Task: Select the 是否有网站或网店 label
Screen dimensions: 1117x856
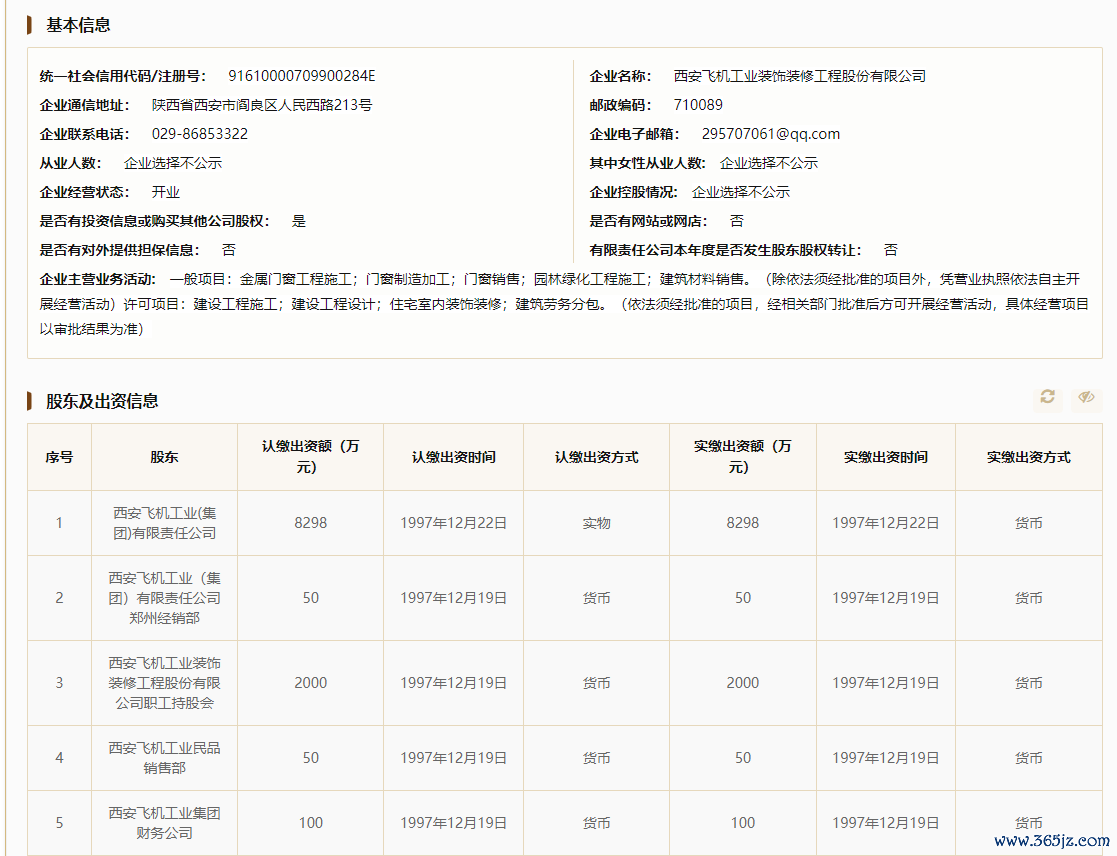Action: (x=648, y=221)
